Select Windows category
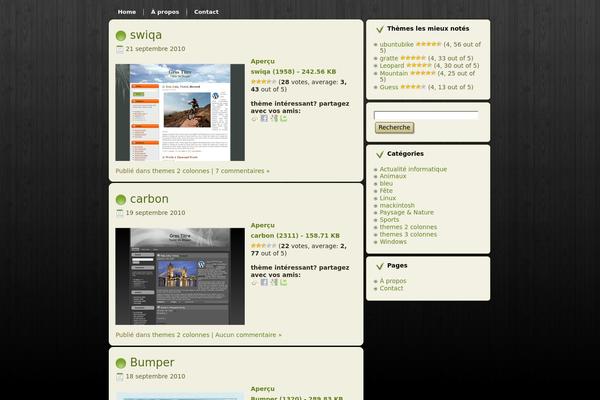Image resolution: width=600 pixels, height=400 pixels. [393, 242]
